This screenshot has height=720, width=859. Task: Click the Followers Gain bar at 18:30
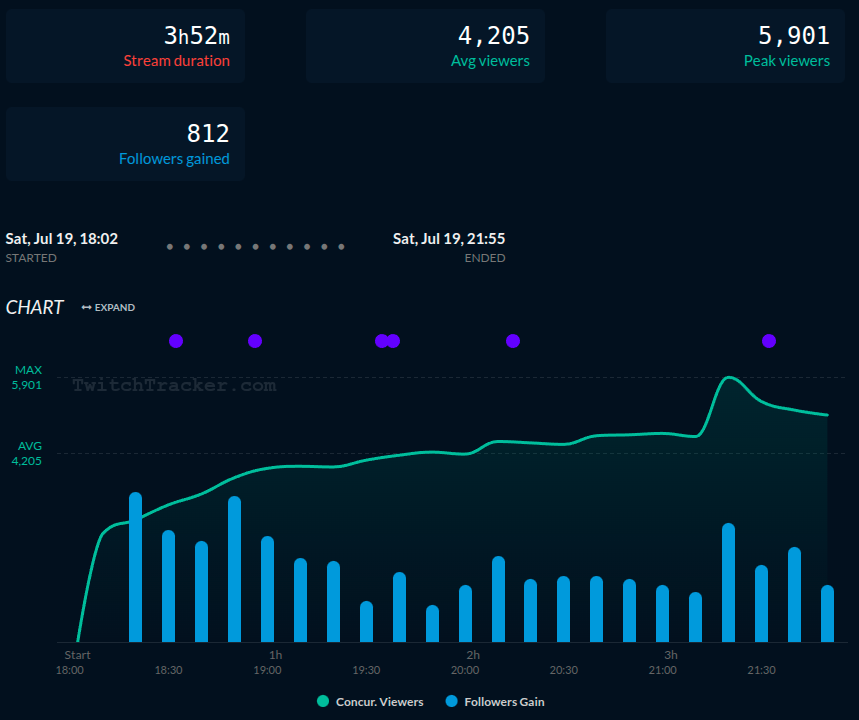(x=168, y=586)
